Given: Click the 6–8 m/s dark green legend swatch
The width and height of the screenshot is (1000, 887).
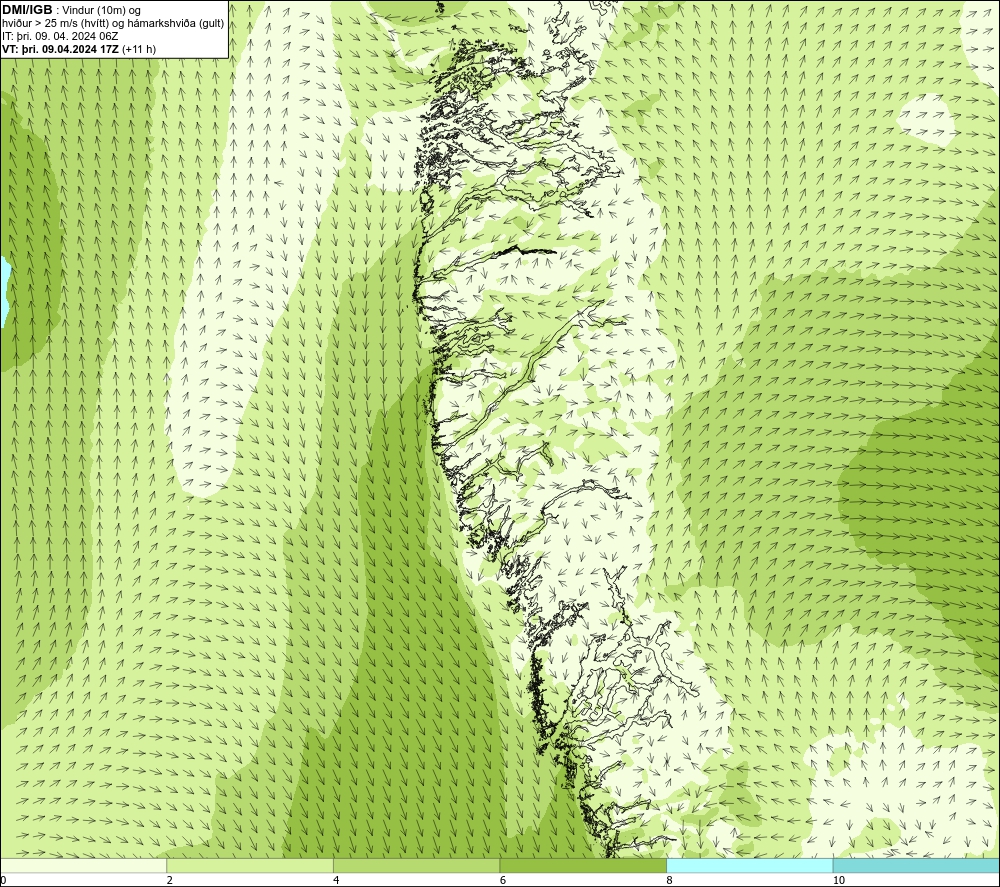Looking at the screenshot, I should 583,865.
